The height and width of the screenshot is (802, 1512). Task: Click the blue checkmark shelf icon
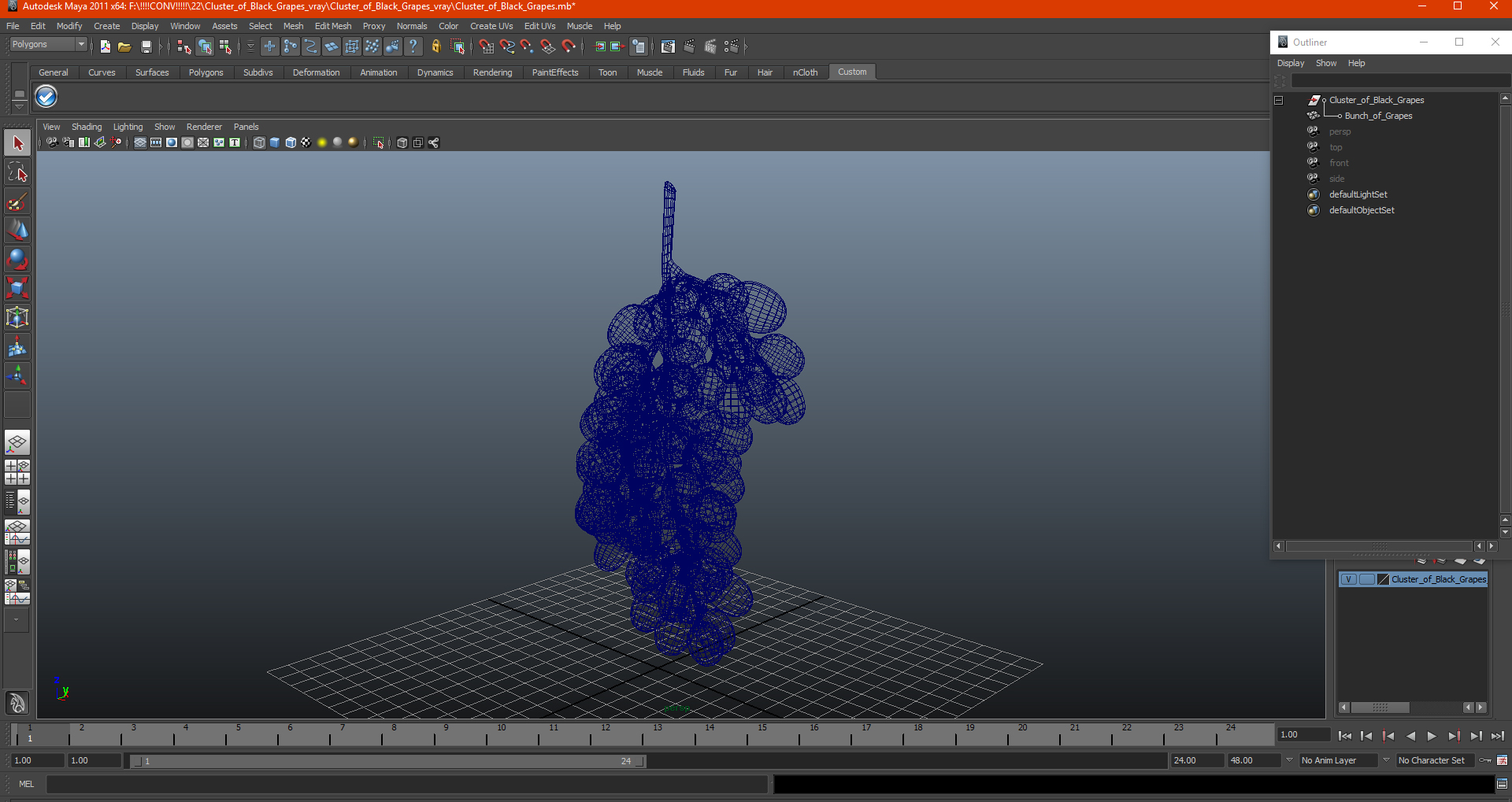[46, 97]
